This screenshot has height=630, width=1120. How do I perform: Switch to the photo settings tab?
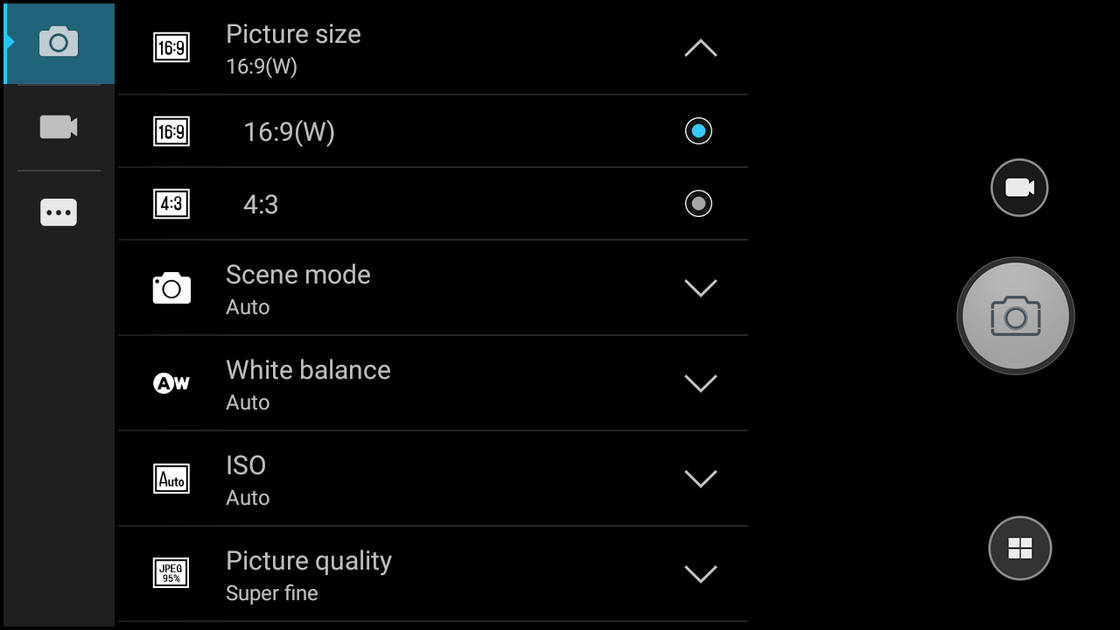click(x=59, y=42)
